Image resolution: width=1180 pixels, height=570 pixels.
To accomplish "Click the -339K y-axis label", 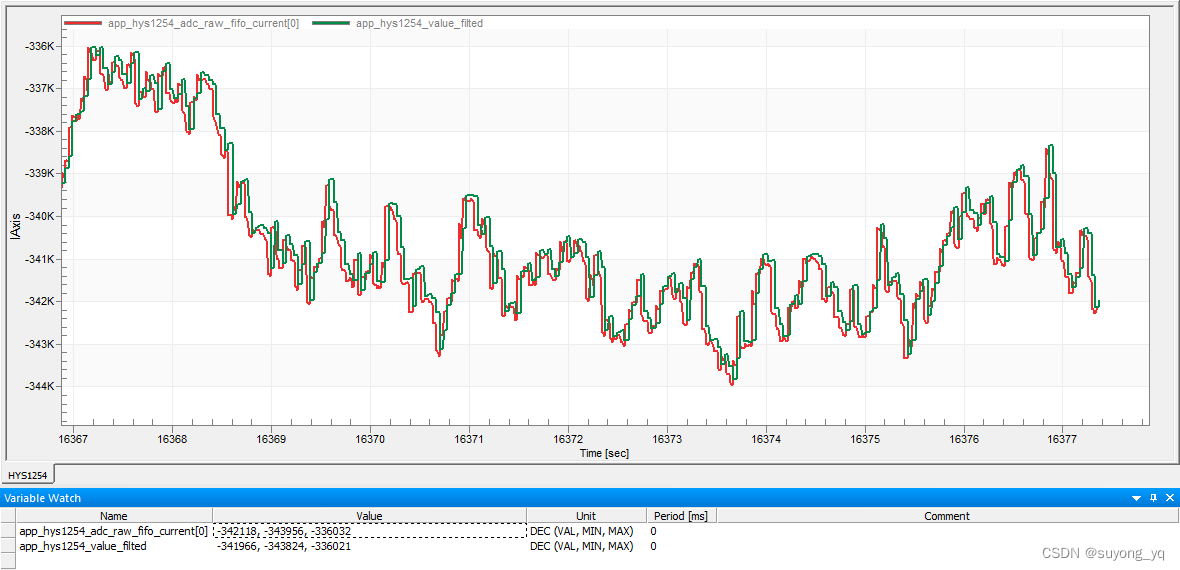I will [40, 174].
